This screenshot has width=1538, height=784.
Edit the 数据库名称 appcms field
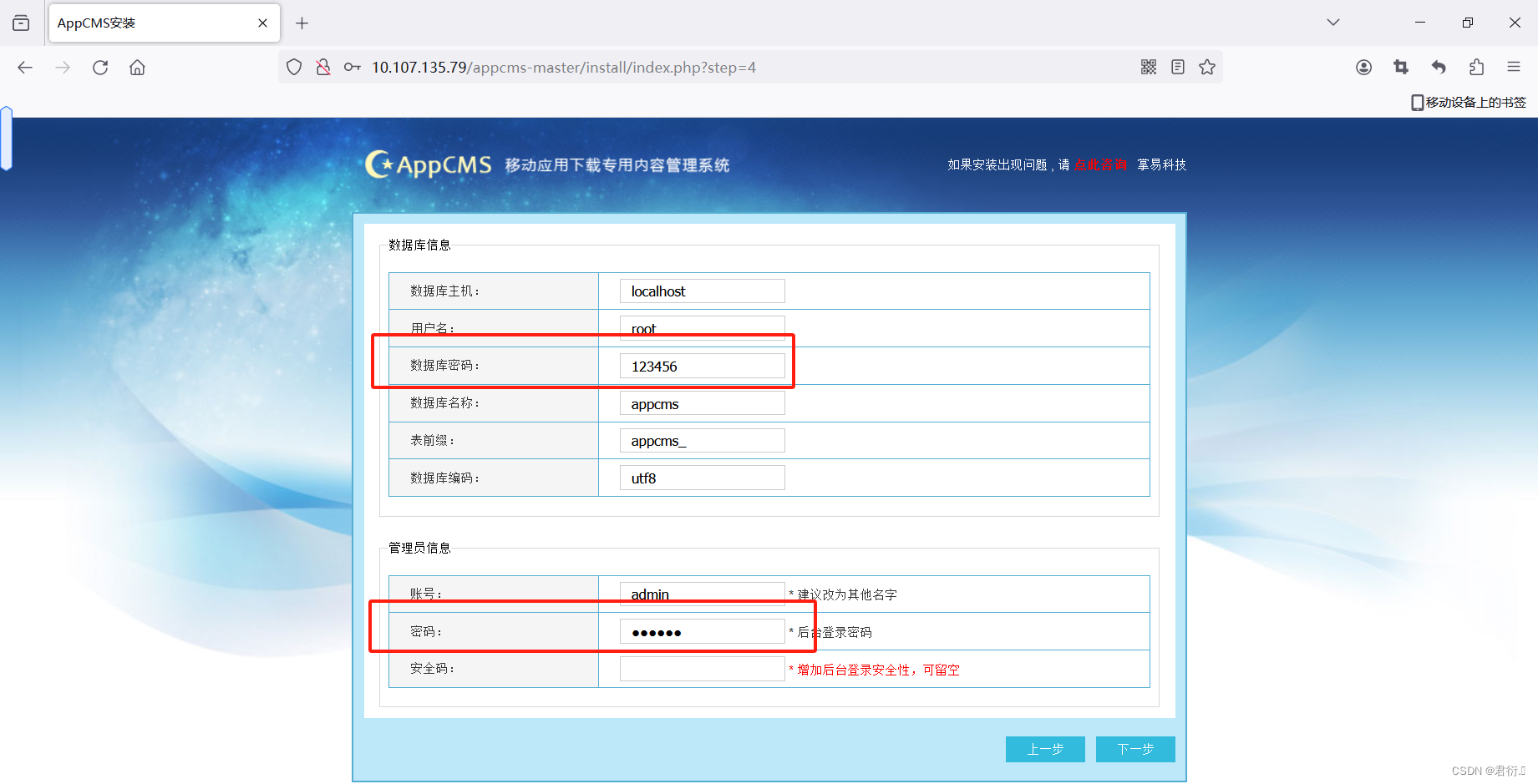702,403
